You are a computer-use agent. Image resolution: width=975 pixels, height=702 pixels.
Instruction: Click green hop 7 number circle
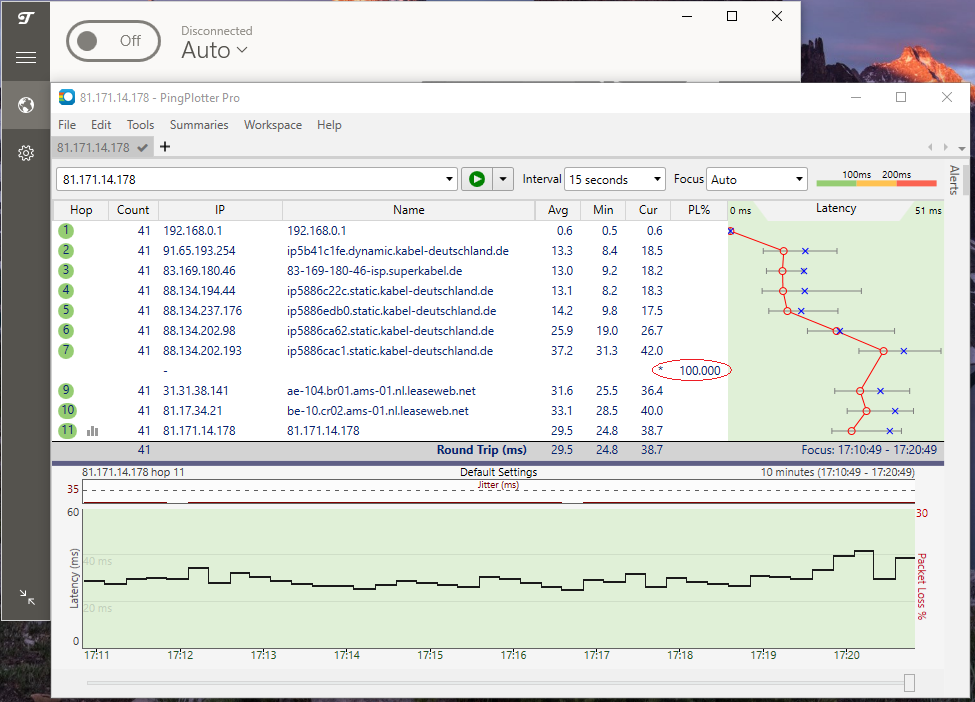point(67,351)
